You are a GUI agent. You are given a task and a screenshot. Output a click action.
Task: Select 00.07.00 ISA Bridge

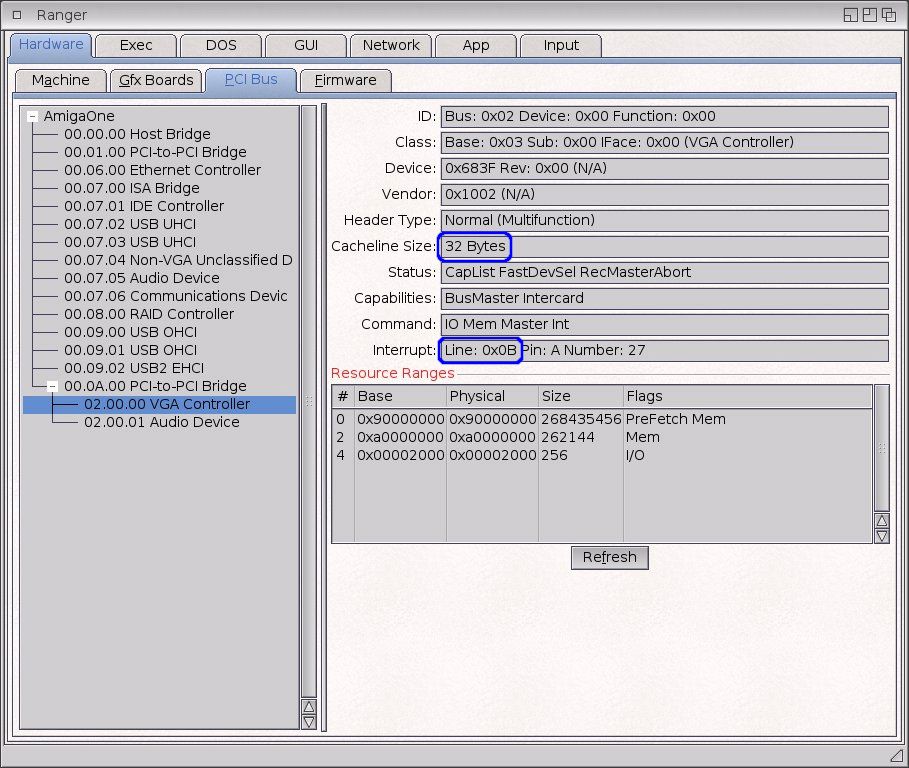coord(132,188)
